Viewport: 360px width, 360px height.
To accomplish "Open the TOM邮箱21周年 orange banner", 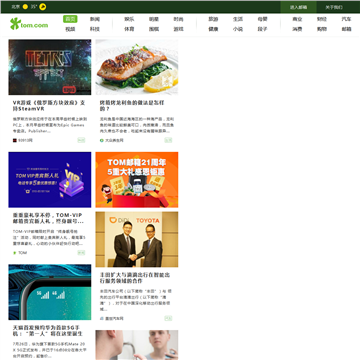I will [137, 180].
